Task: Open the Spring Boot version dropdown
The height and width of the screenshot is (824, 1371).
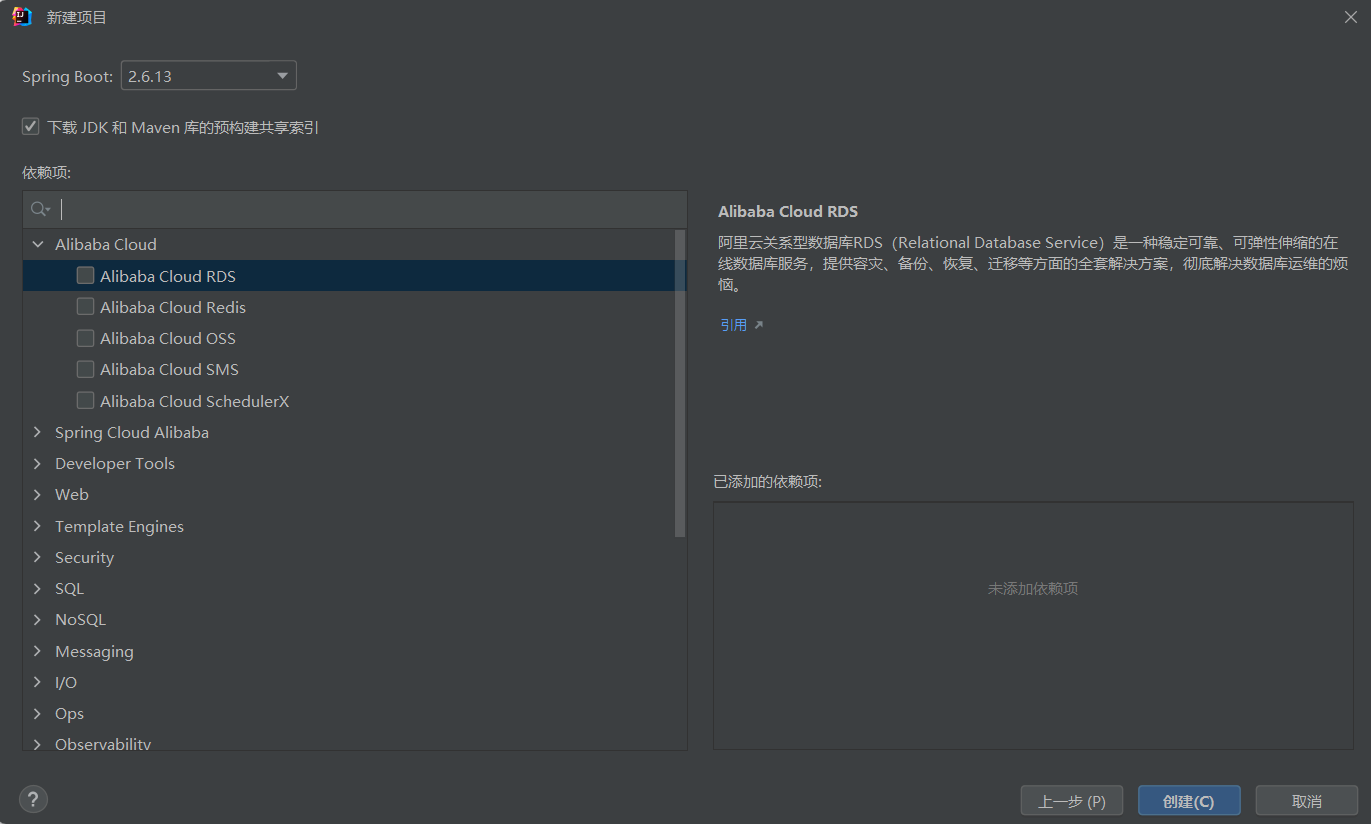Action: pos(209,76)
